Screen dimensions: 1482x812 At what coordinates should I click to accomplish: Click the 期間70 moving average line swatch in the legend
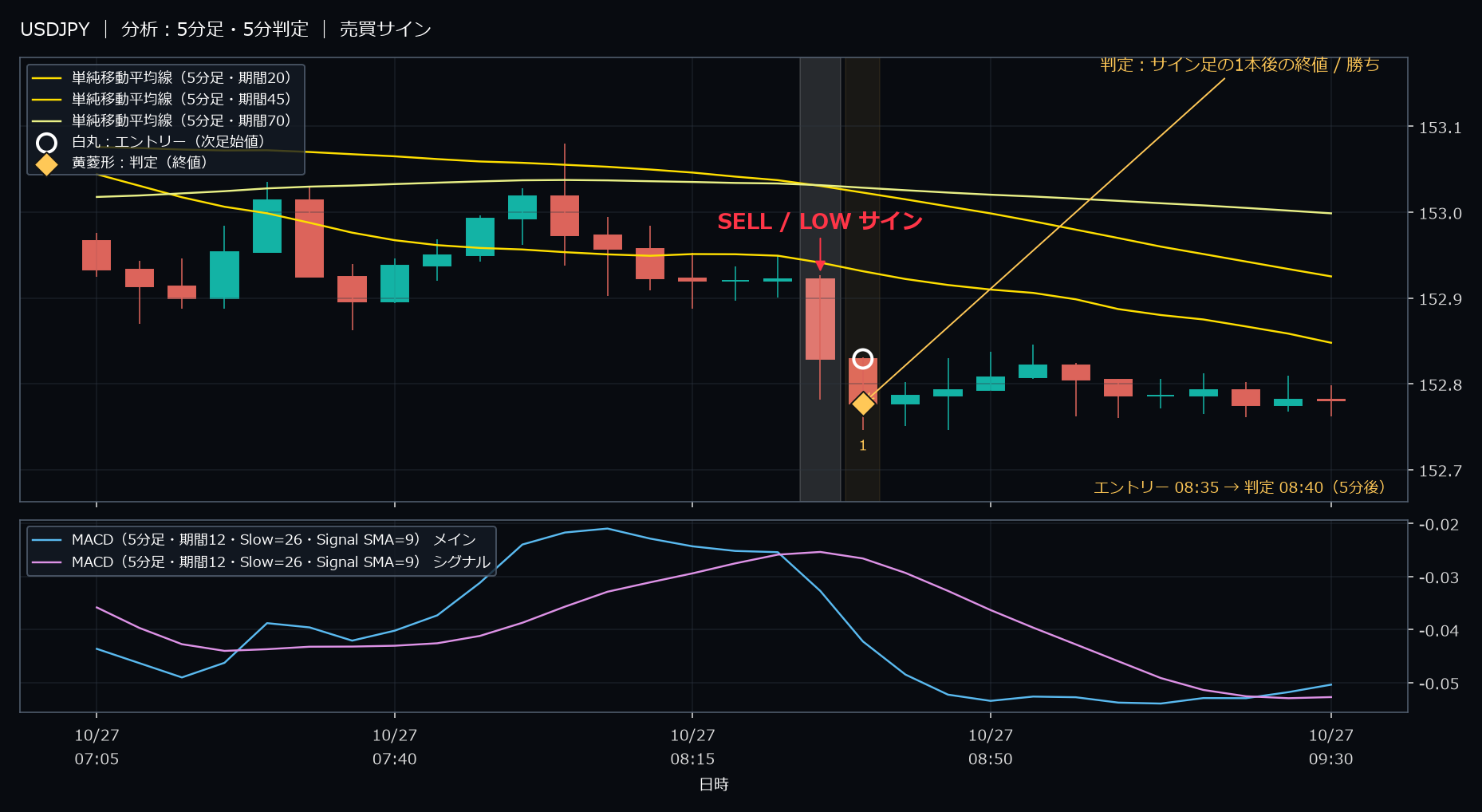(46, 121)
